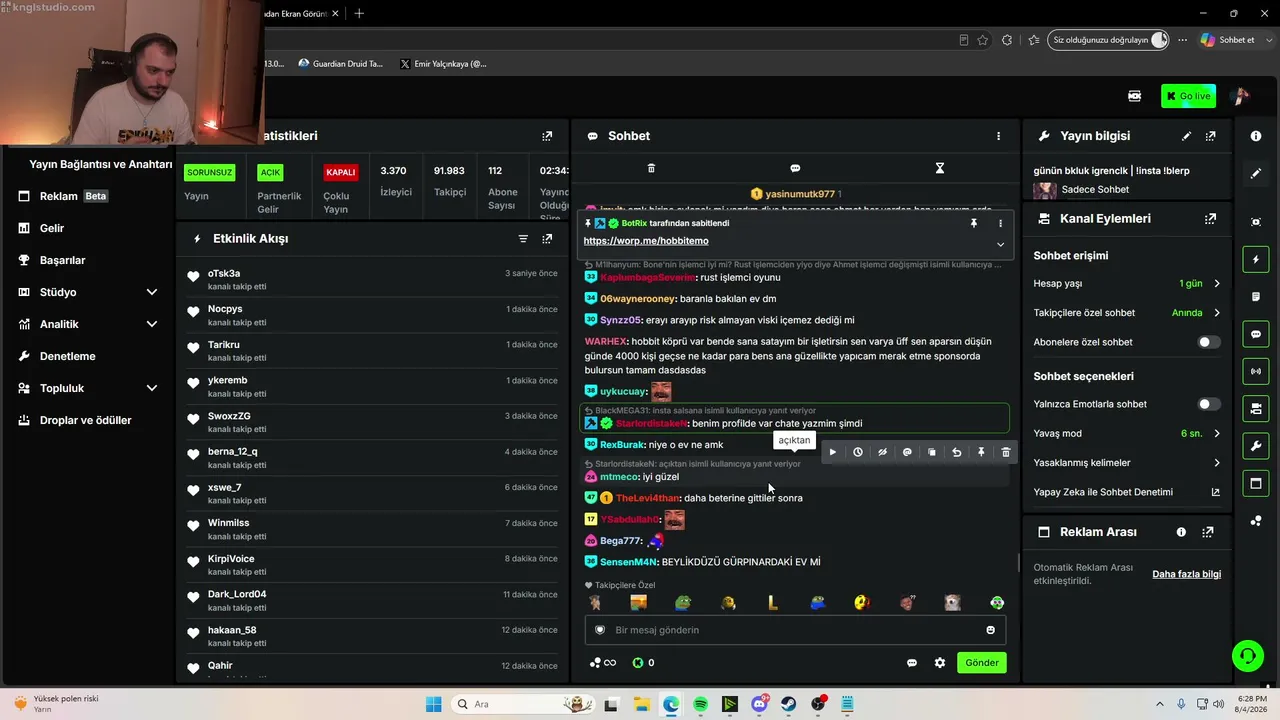Viewport: 1280px width, 720px height.
Task: Open the hourglass tab in the chat panel
Action: pyautogui.click(x=939, y=168)
